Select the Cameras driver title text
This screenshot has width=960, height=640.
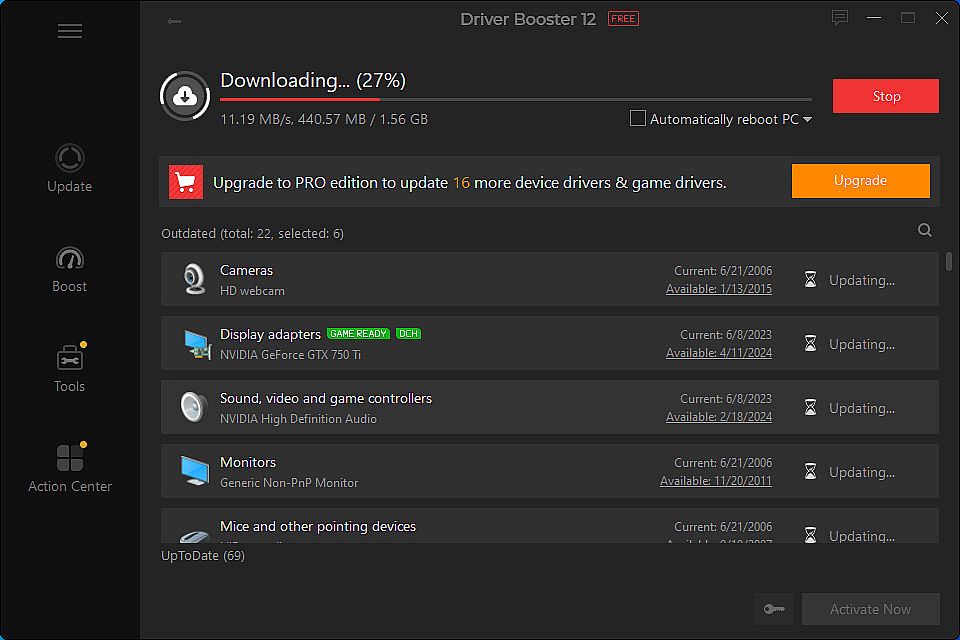246,270
